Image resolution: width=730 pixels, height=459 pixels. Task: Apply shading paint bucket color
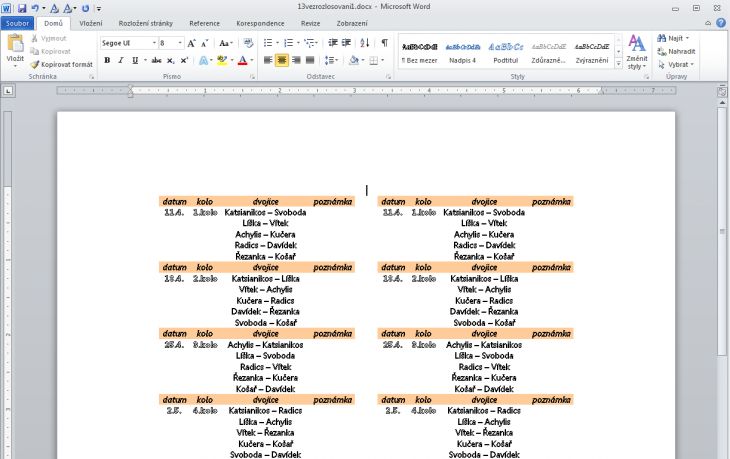tap(354, 60)
